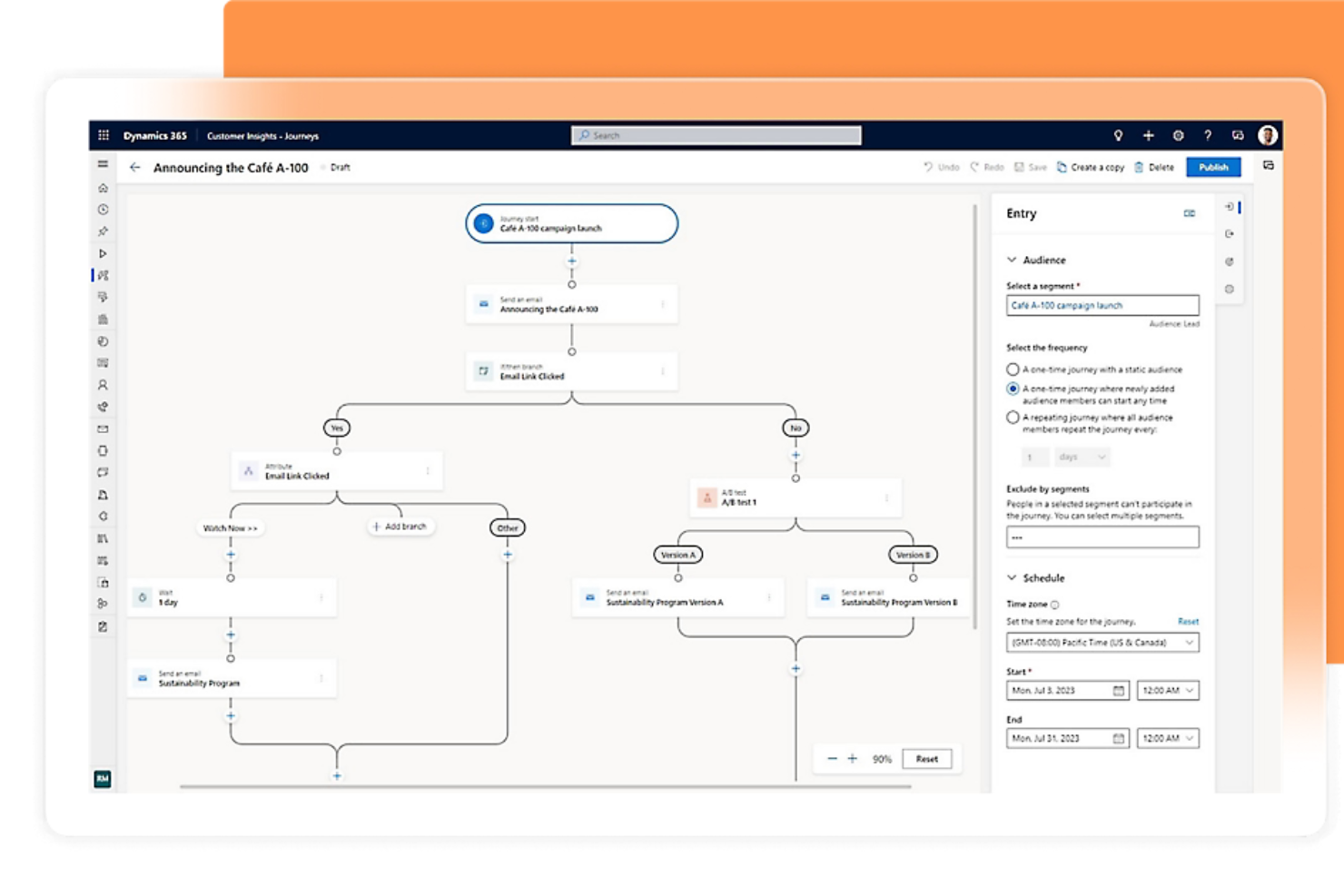Click the Publish button

(1214, 167)
